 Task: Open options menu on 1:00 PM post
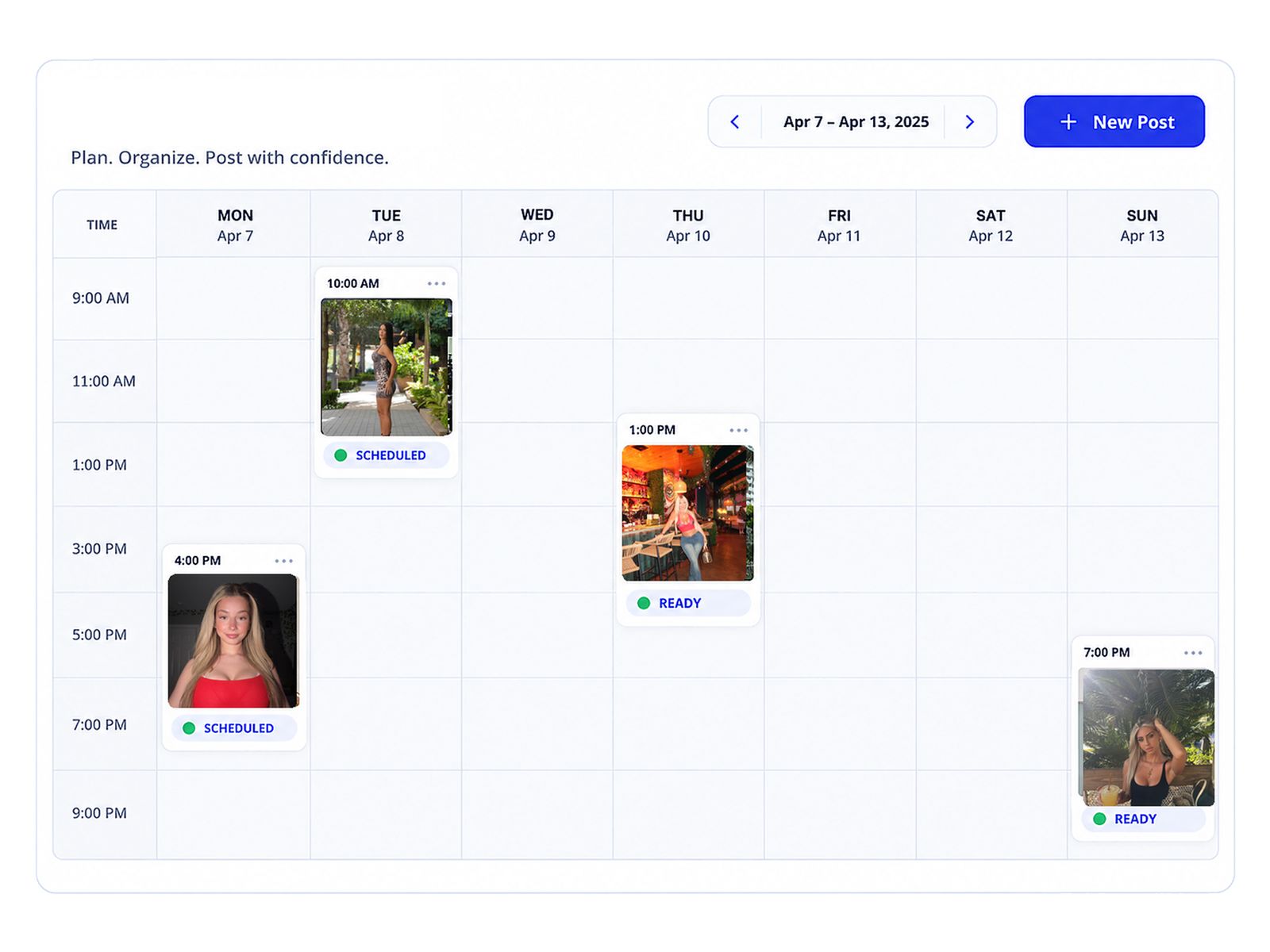coord(738,430)
